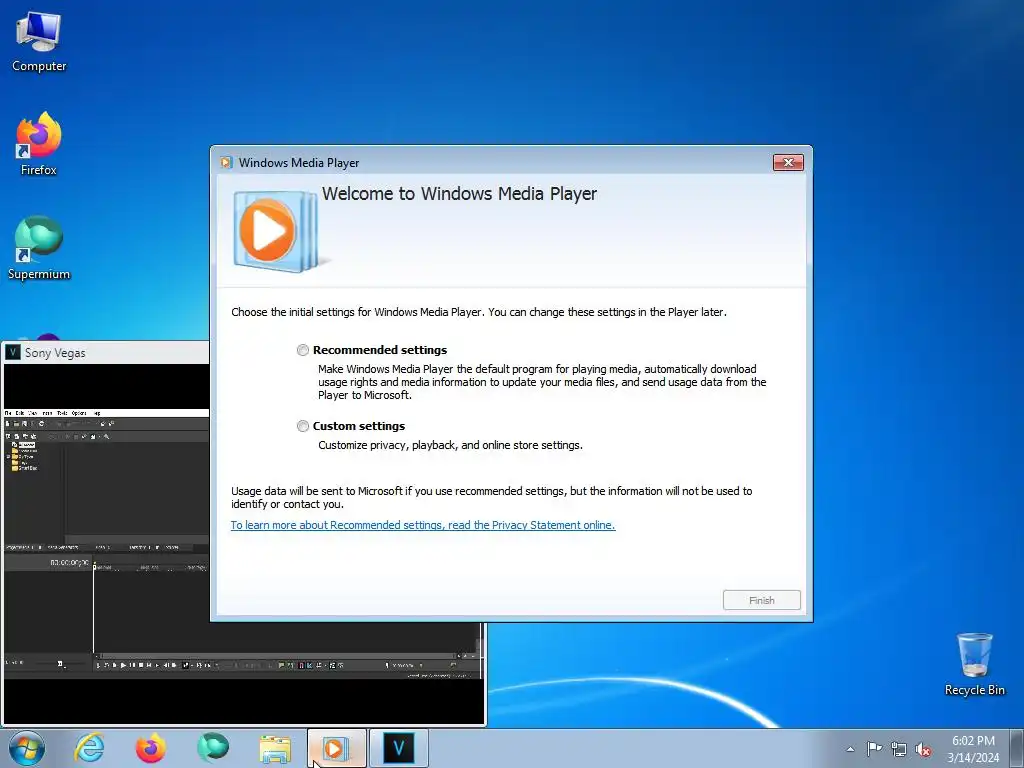
Task: Launch Supermium from the taskbar
Action: click(213, 748)
